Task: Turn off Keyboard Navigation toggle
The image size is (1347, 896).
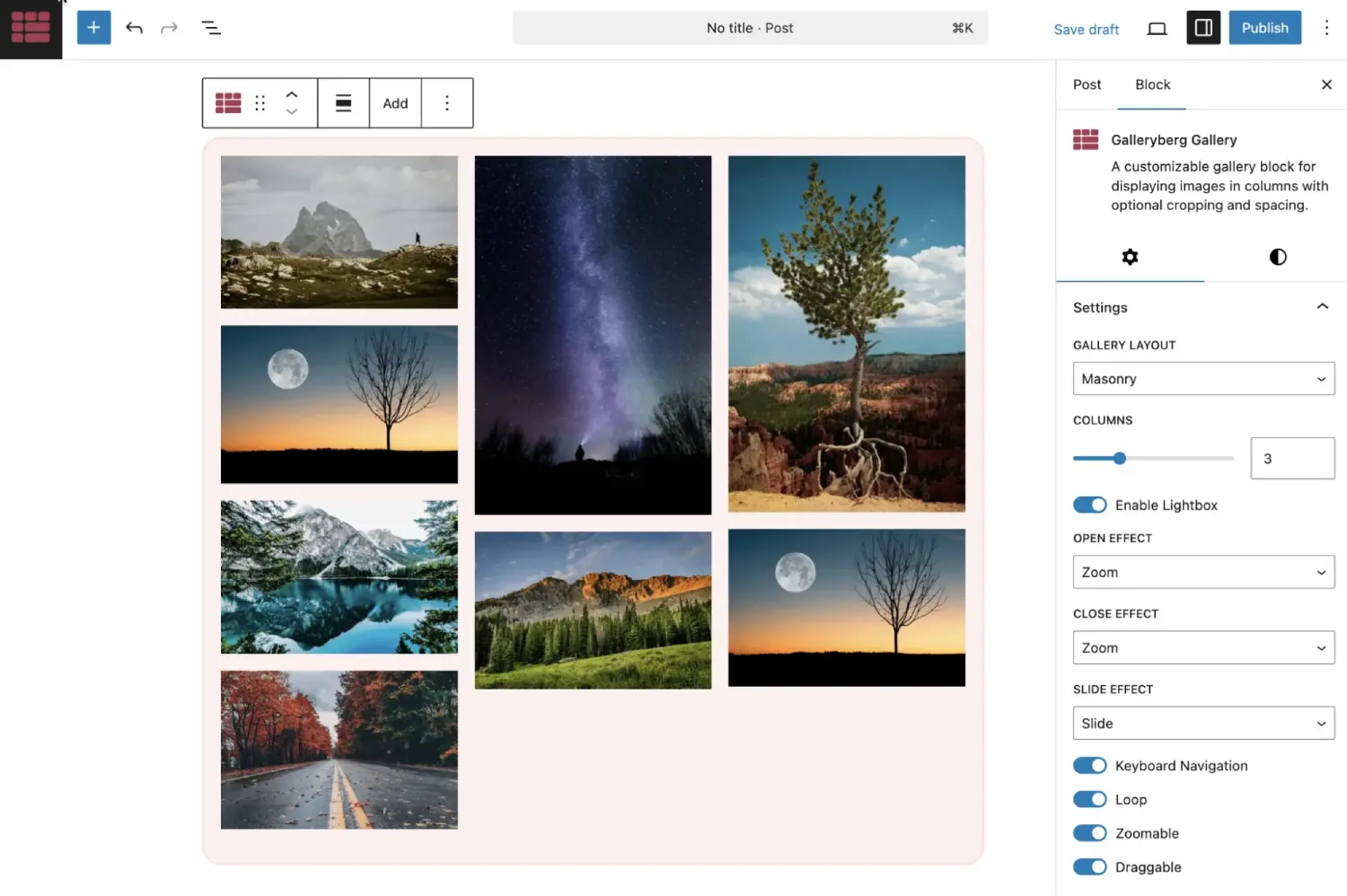Action: click(1089, 766)
